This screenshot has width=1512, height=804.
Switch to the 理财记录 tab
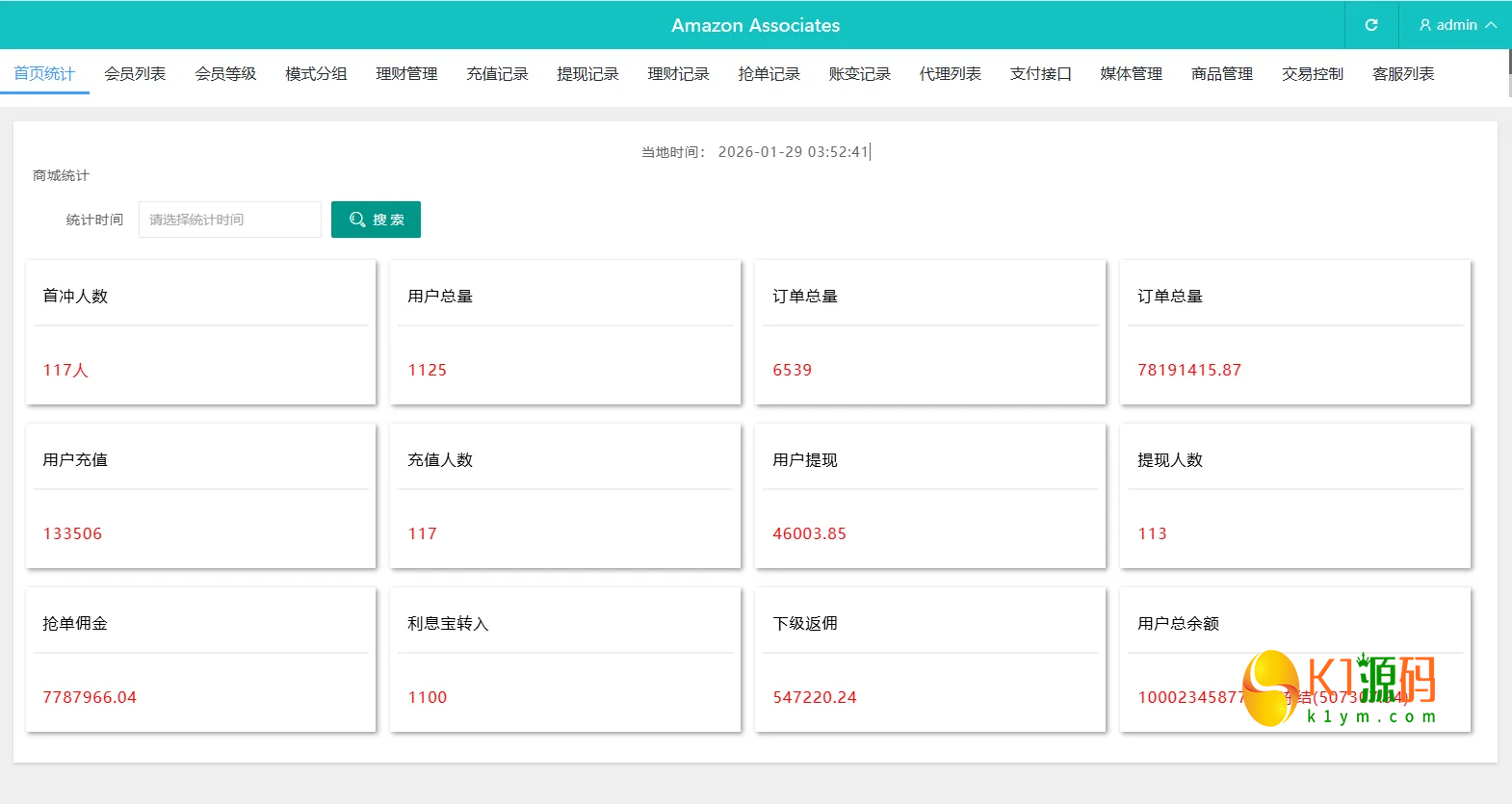point(678,73)
